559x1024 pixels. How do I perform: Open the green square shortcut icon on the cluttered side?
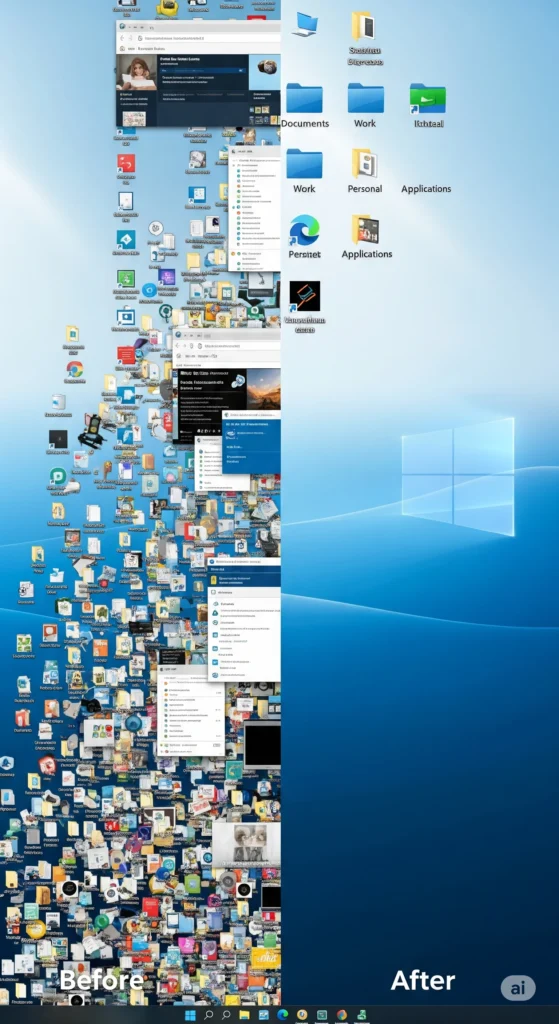pyautogui.click(x=125, y=278)
